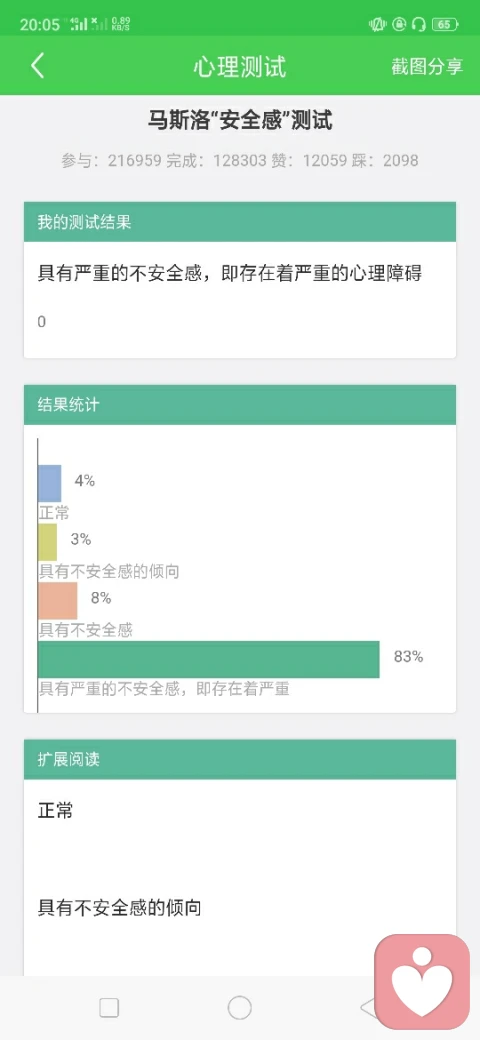This screenshot has height=1040, width=480.
Task: Tap the Android recent apps square
Action: [109, 1008]
